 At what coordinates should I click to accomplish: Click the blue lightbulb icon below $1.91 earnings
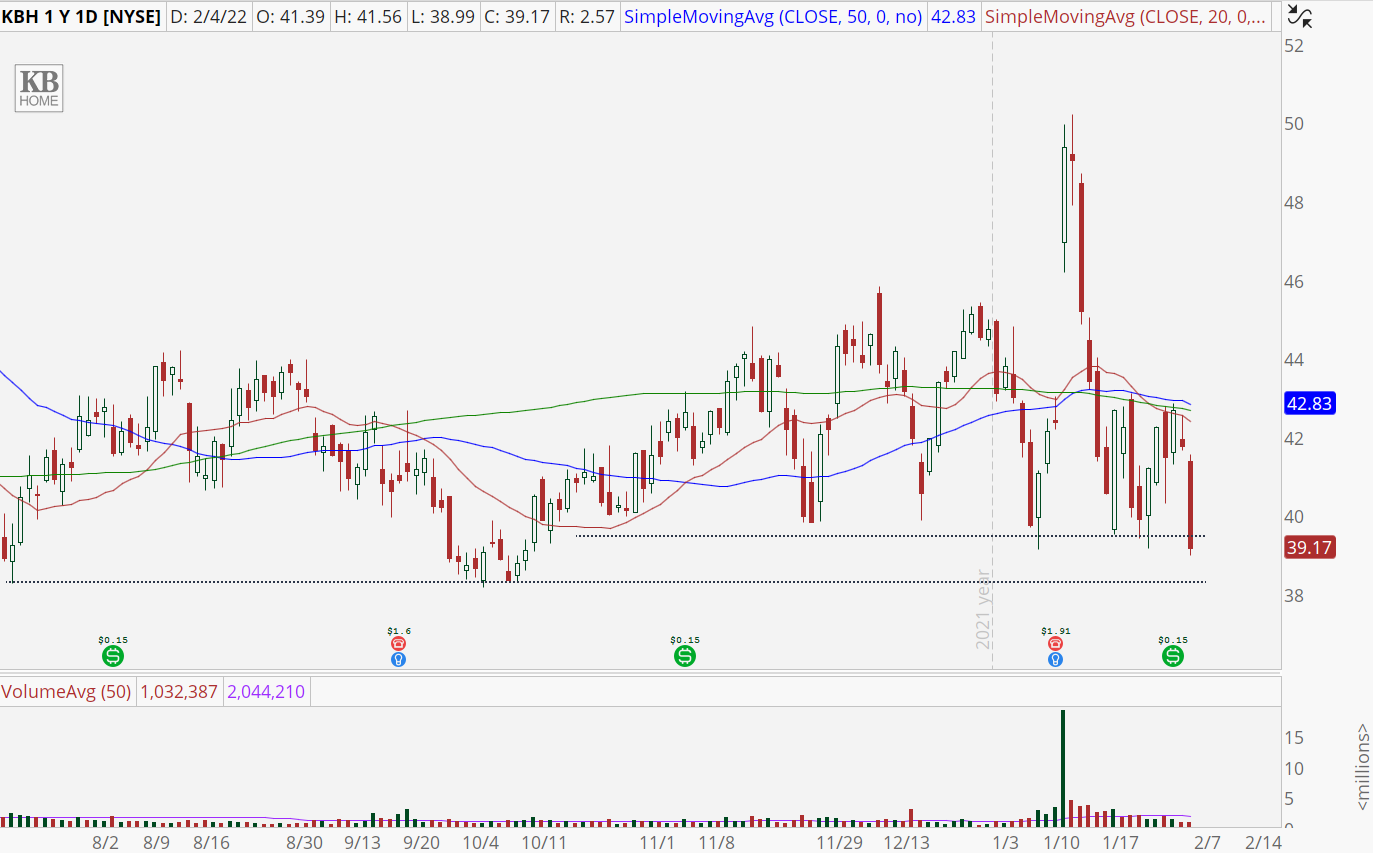1055,660
